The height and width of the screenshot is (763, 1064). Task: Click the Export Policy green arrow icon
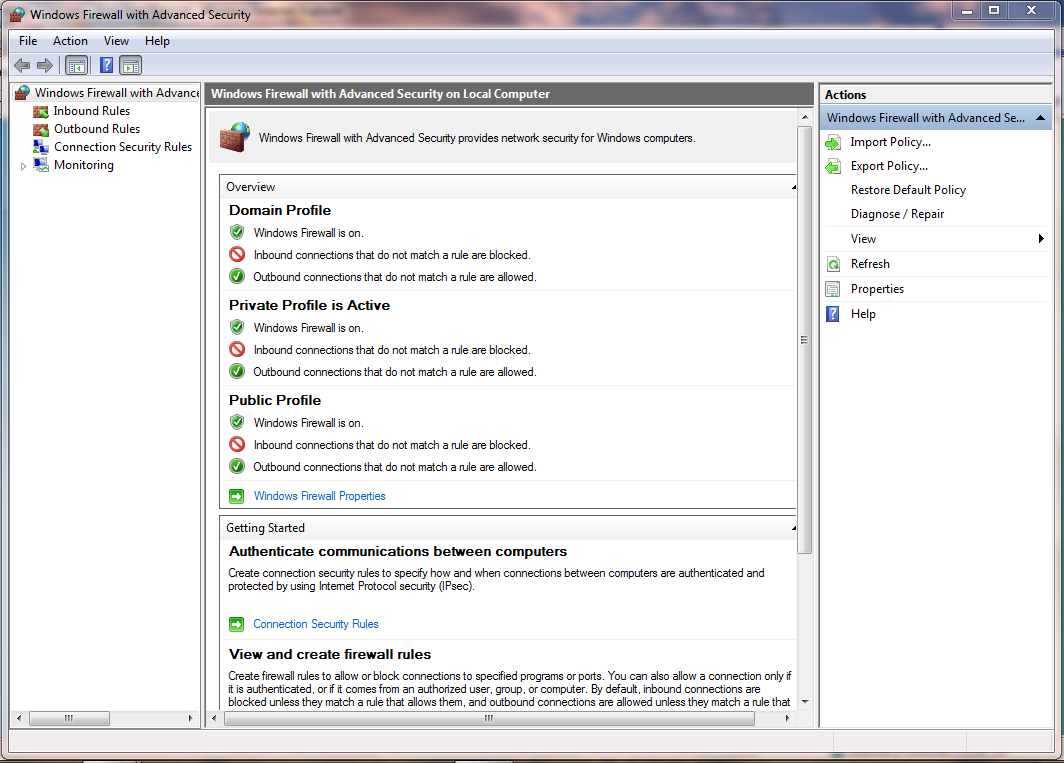(x=833, y=166)
